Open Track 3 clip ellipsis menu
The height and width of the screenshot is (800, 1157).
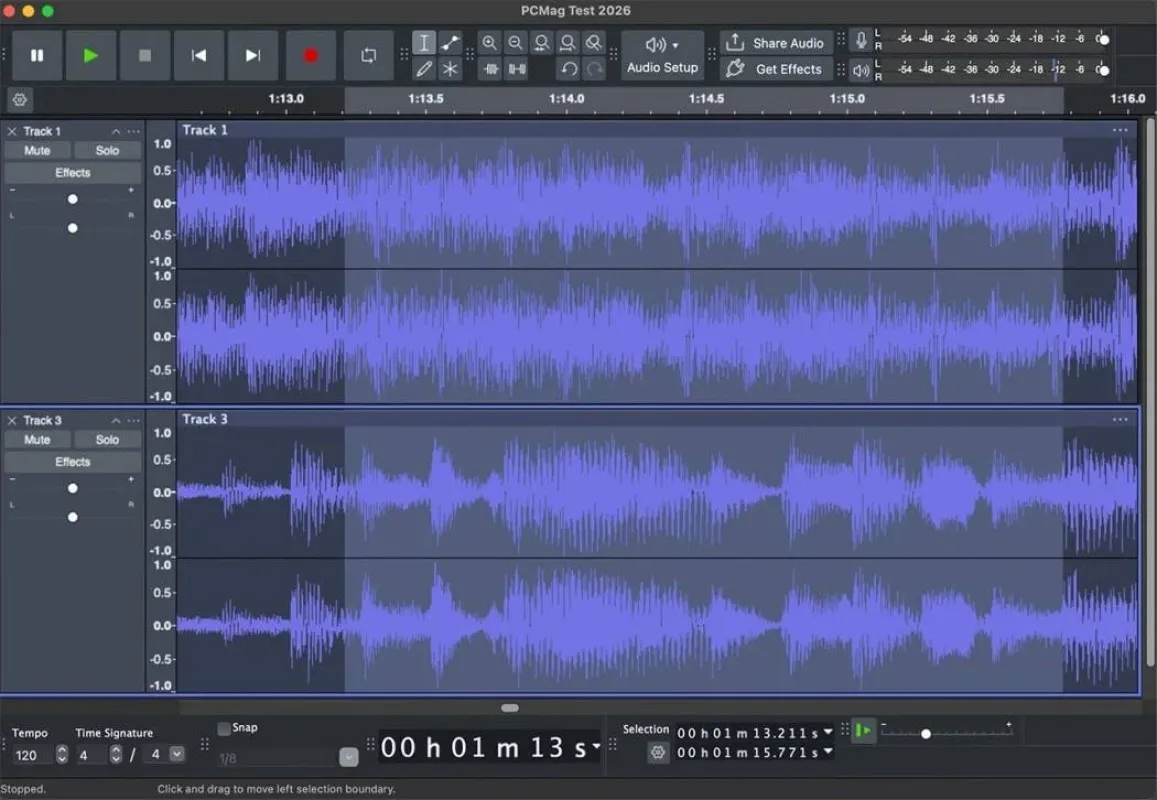coord(1120,419)
